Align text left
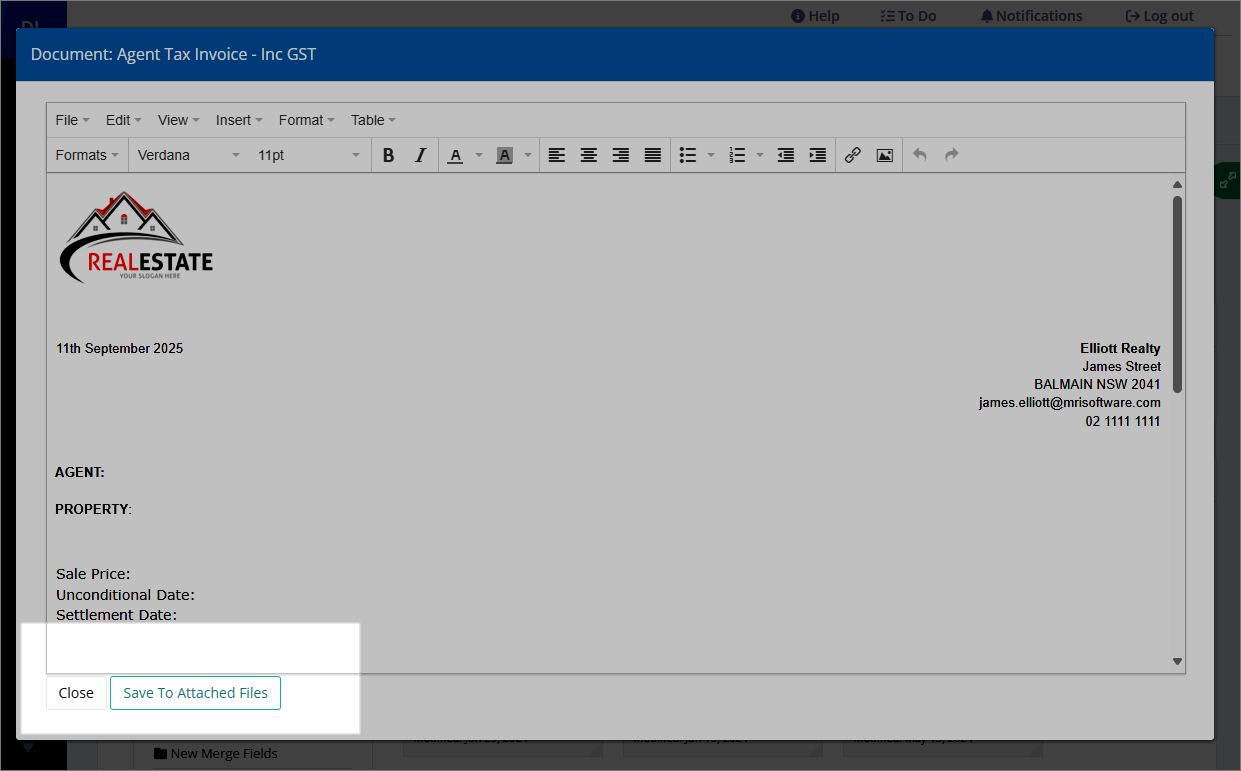The image size is (1241, 771). click(557, 155)
